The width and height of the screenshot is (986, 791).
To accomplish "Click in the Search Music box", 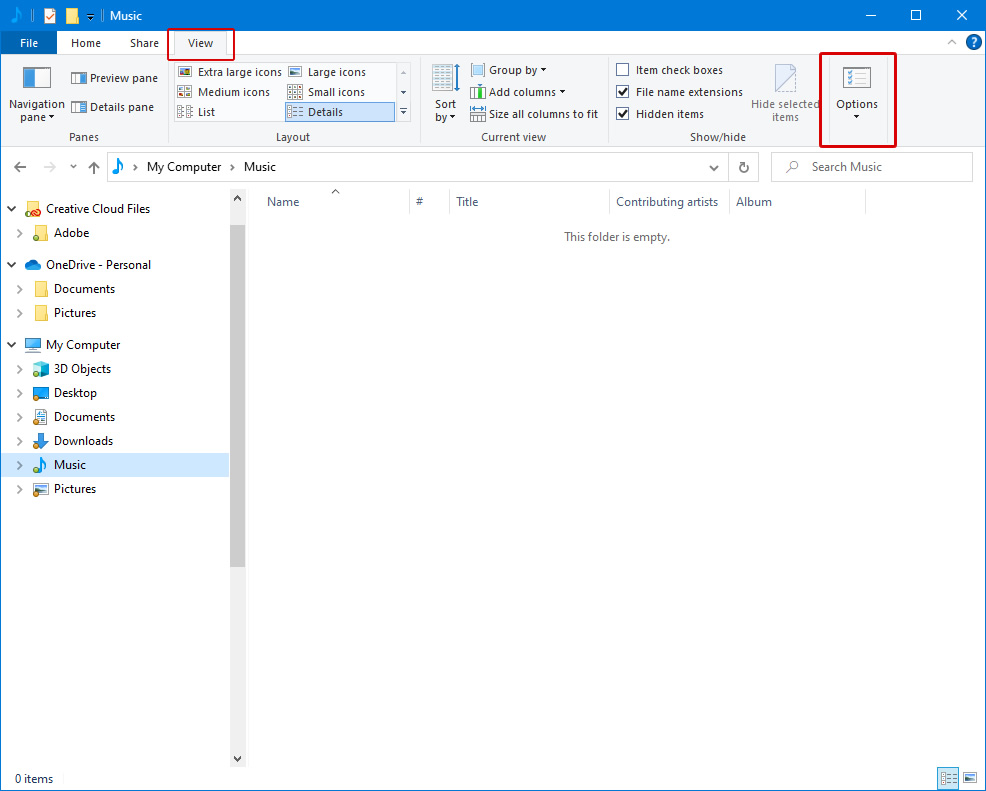I will [872, 167].
